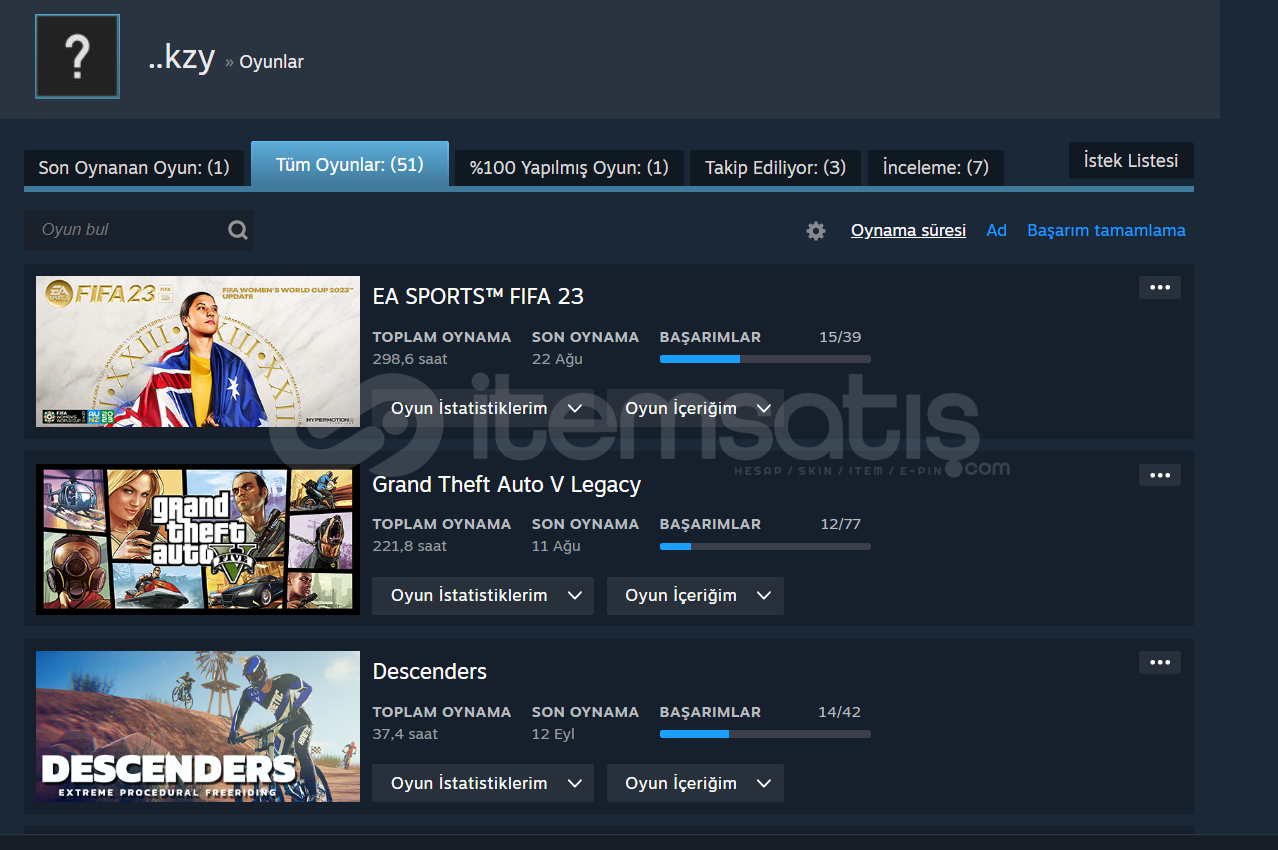Click FIFA 23 achievements progress bar
This screenshot has width=1278, height=850.
point(765,359)
